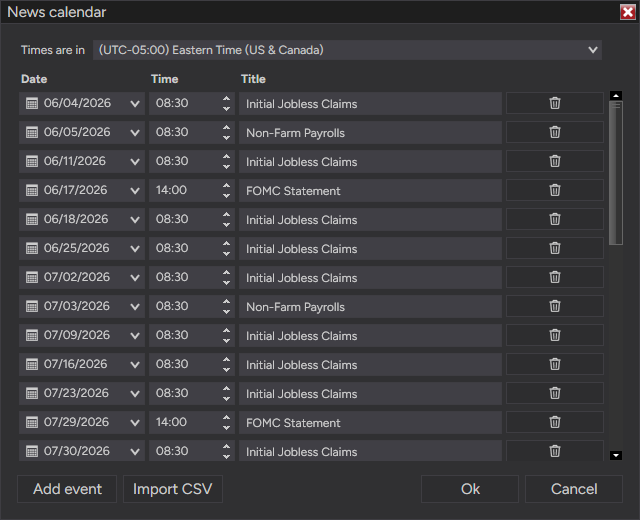Viewport: 640px width, 520px height.
Task: Delete the 06/25/2026 Initial Jobless Claims event
Action: (555, 248)
